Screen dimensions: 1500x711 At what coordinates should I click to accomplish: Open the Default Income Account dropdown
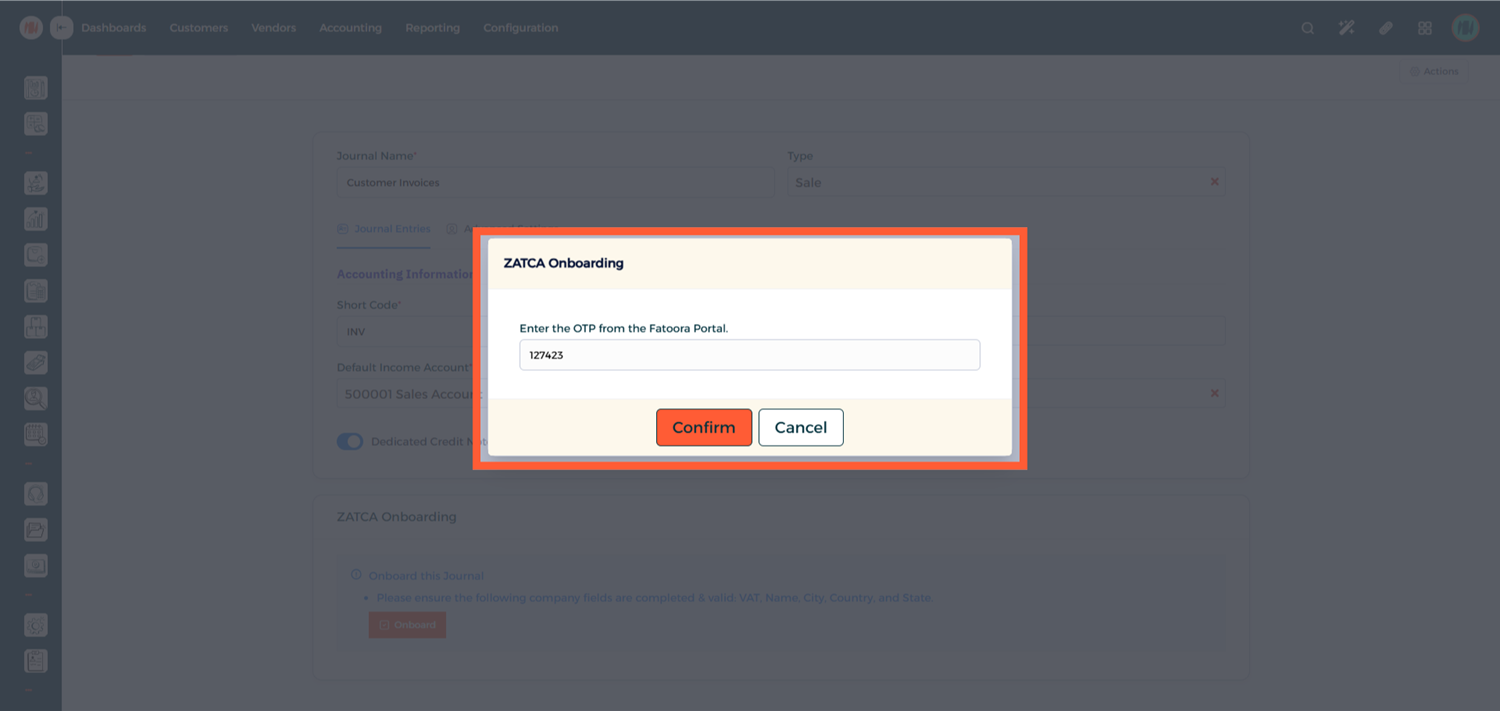click(410, 394)
